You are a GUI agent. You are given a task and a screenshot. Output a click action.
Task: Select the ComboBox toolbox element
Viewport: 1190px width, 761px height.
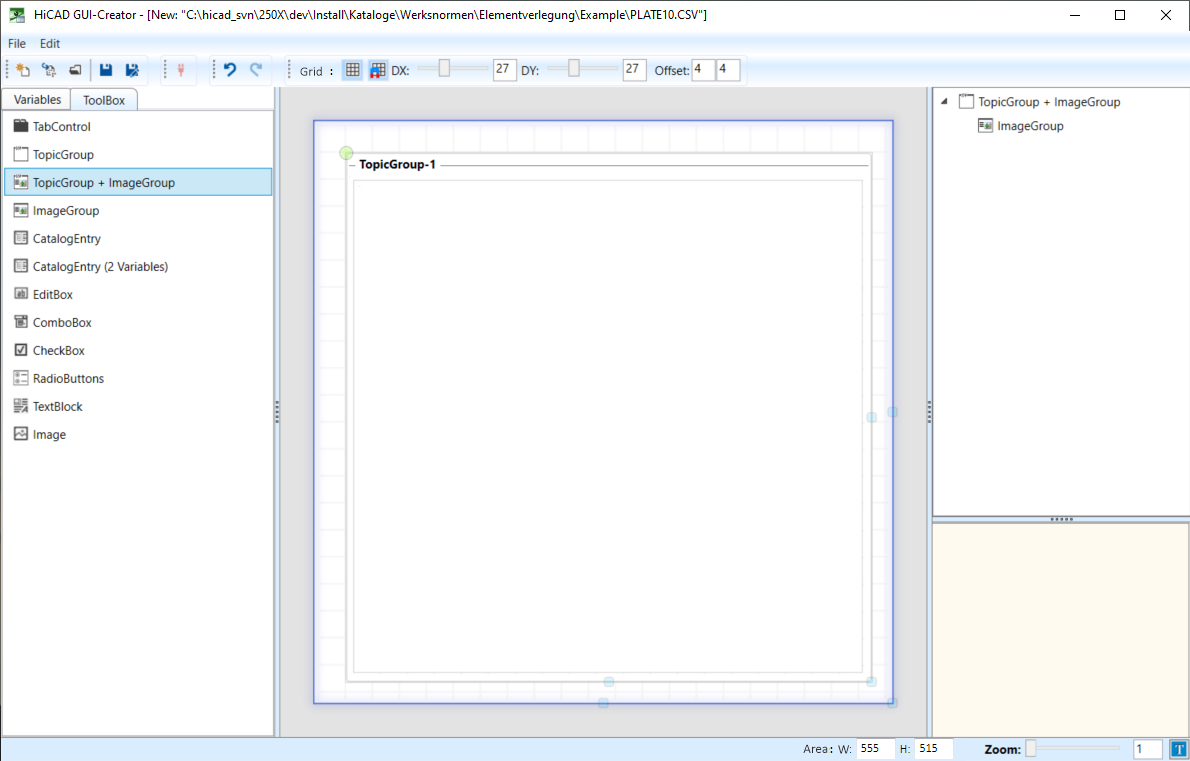[x=61, y=323]
